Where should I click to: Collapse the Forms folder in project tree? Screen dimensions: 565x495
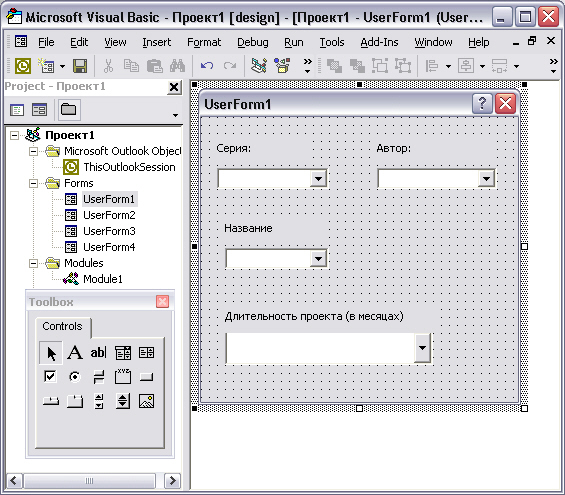point(33,183)
